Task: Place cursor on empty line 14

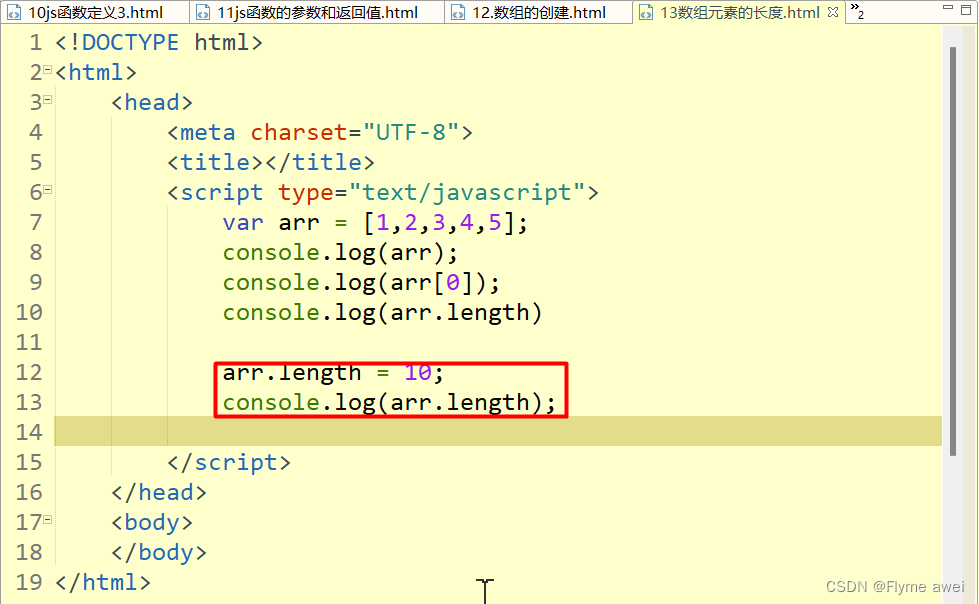Action: (x=498, y=432)
